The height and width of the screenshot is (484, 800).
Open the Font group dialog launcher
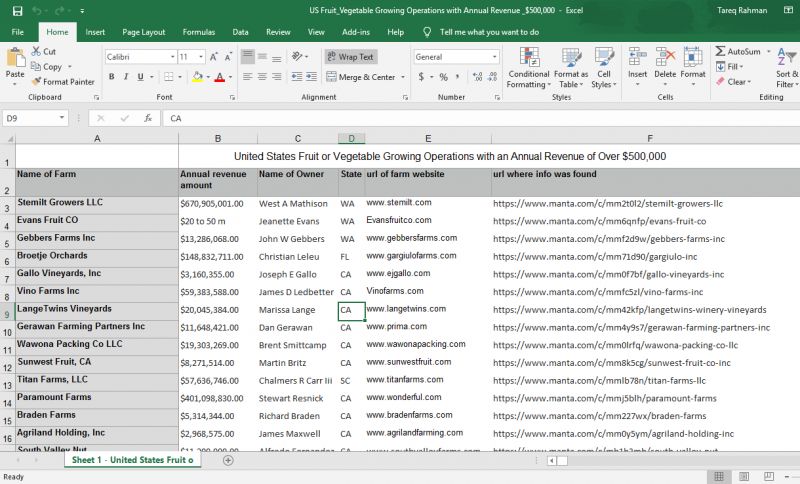(232, 97)
